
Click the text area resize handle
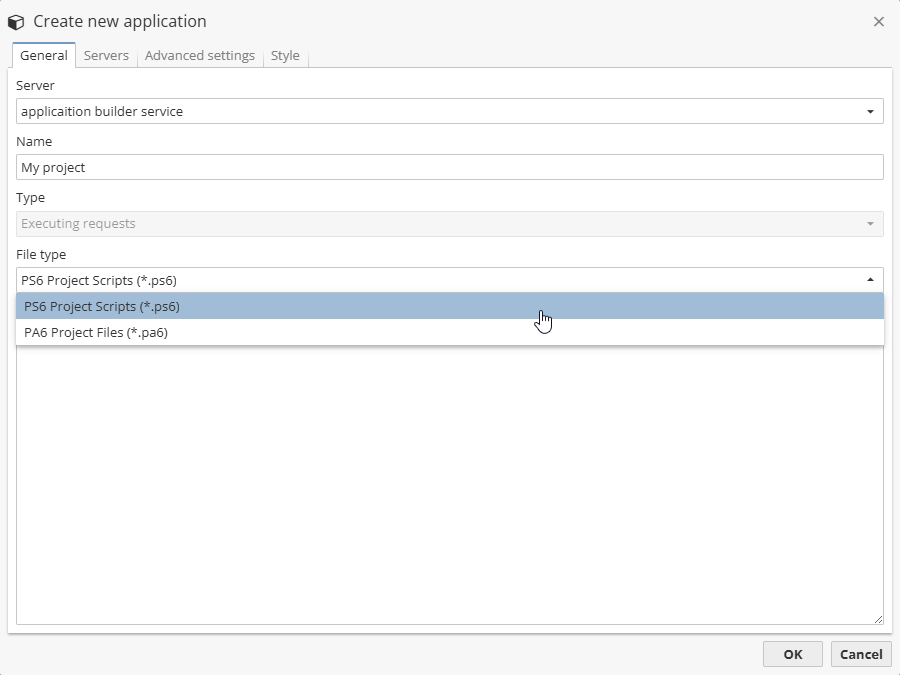pyautogui.click(x=878, y=620)
